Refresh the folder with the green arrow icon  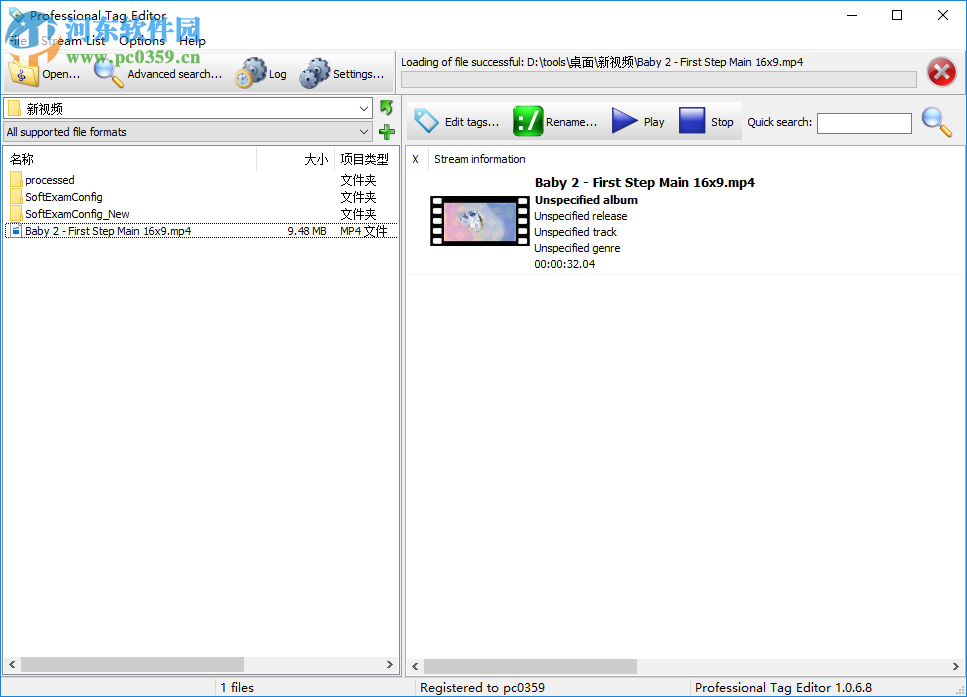click(387, 107)
